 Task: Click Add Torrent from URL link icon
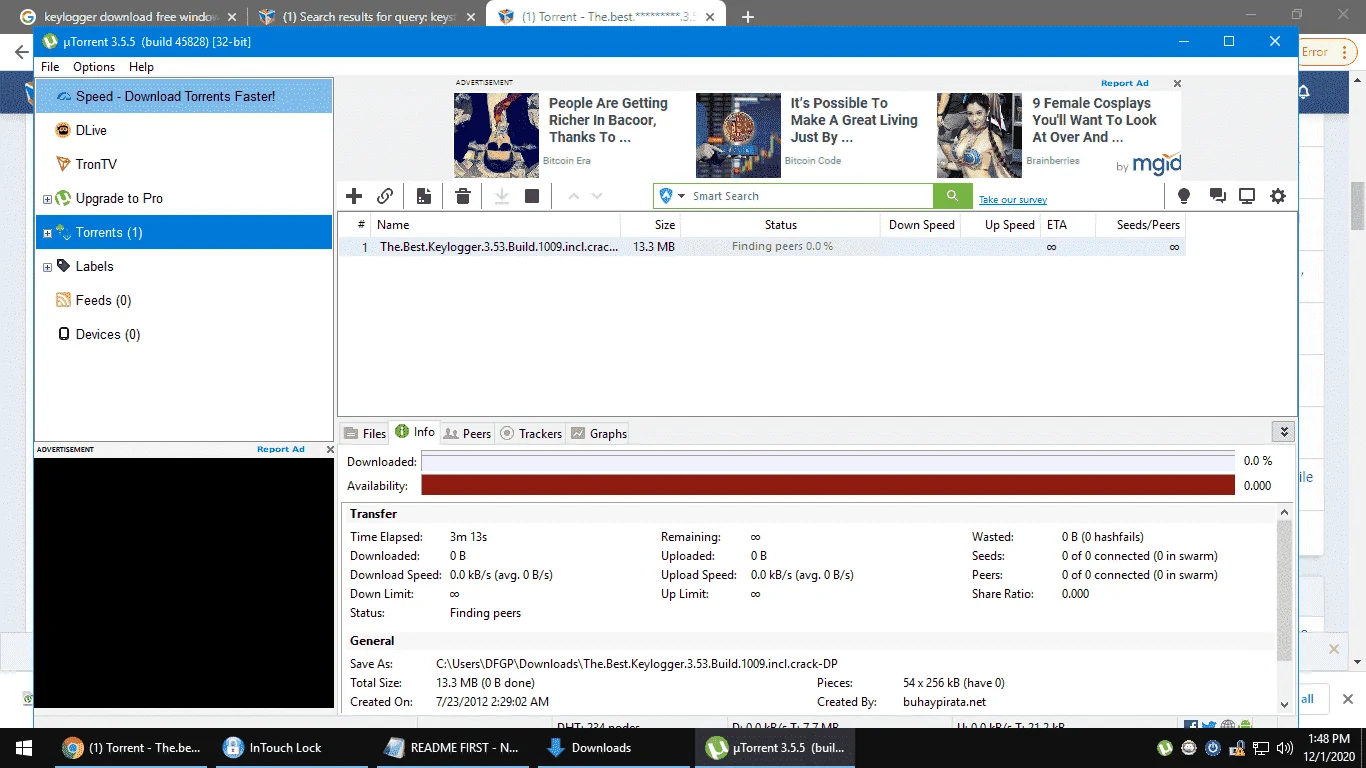tap(385, 196)
